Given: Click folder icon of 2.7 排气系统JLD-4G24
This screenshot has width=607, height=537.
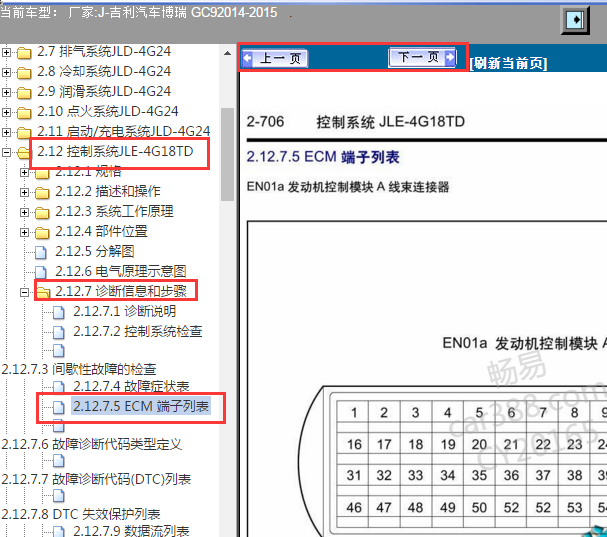Looking at the screenshot, I should coord(24,53).
